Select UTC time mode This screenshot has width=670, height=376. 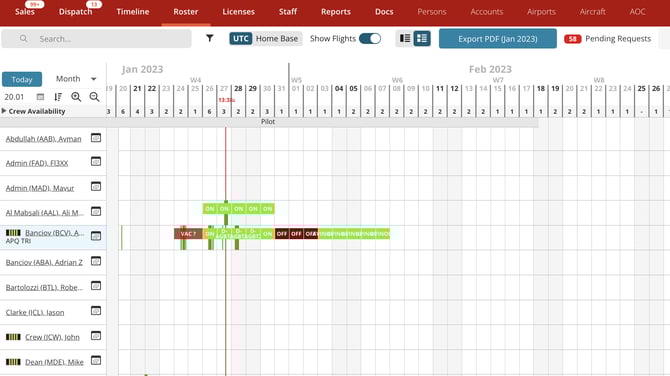241,38
